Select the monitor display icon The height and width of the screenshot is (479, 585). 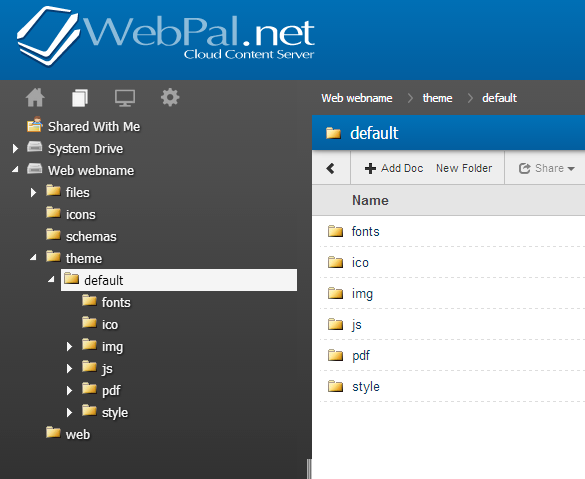point(125,98)
